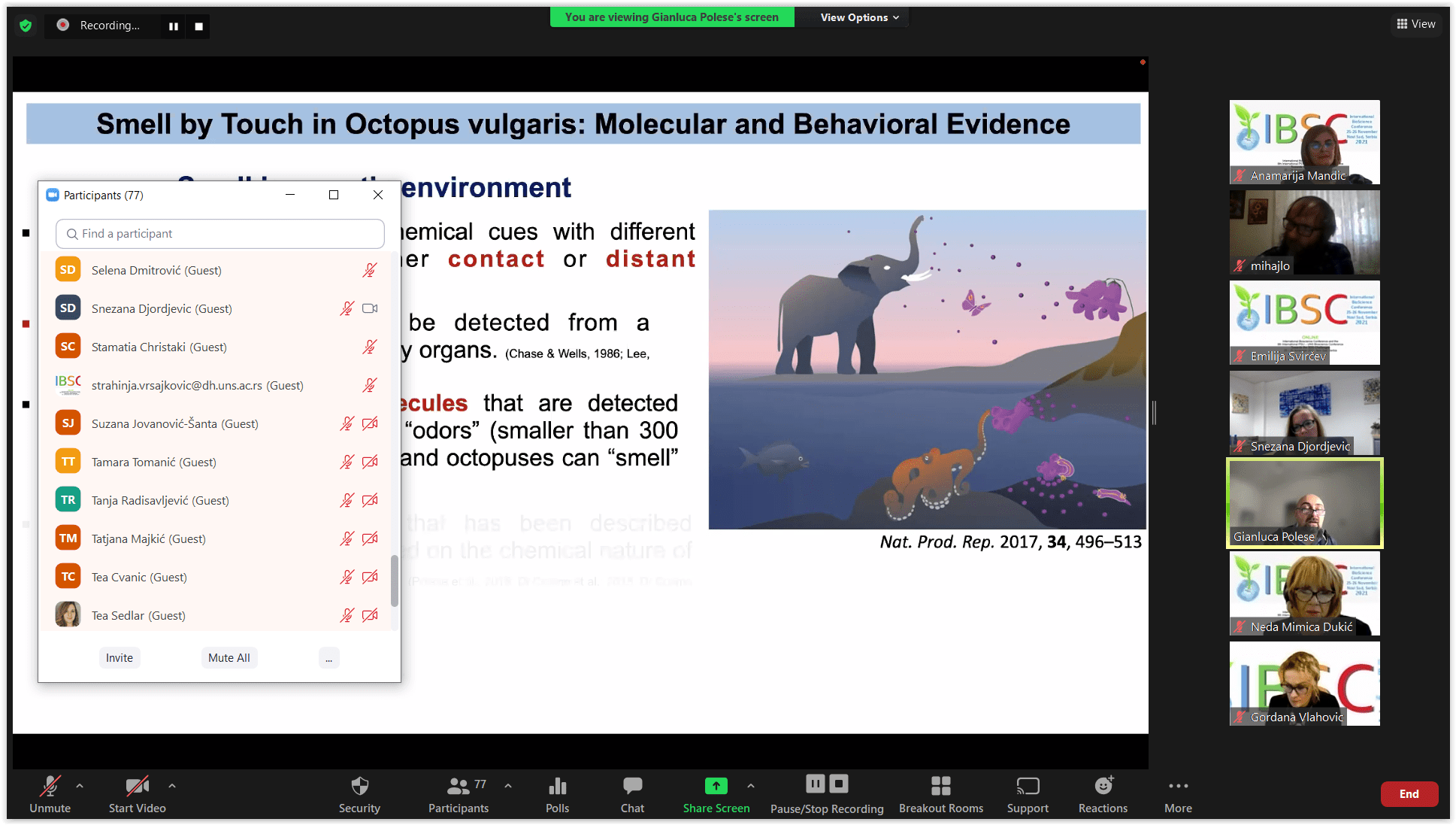Screen dimensions: 1456x825
Task: Click Start Video camera icon
Action: coord(137,787)
